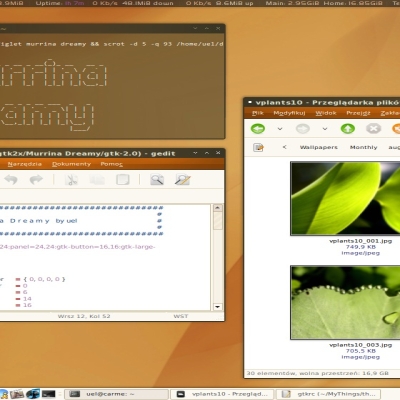Click the WST indicator in gedit status bar
The image size is (400, 400).
(x=181, y=316)
